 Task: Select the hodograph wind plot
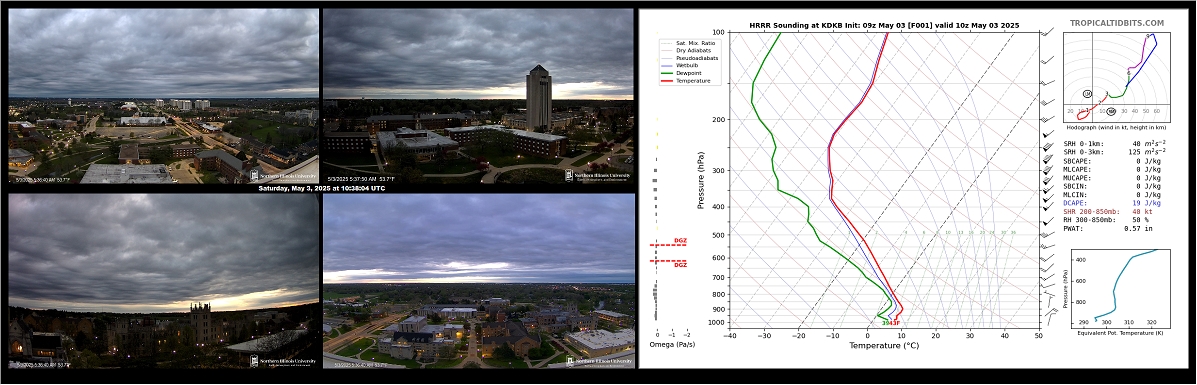[1117, 80]
